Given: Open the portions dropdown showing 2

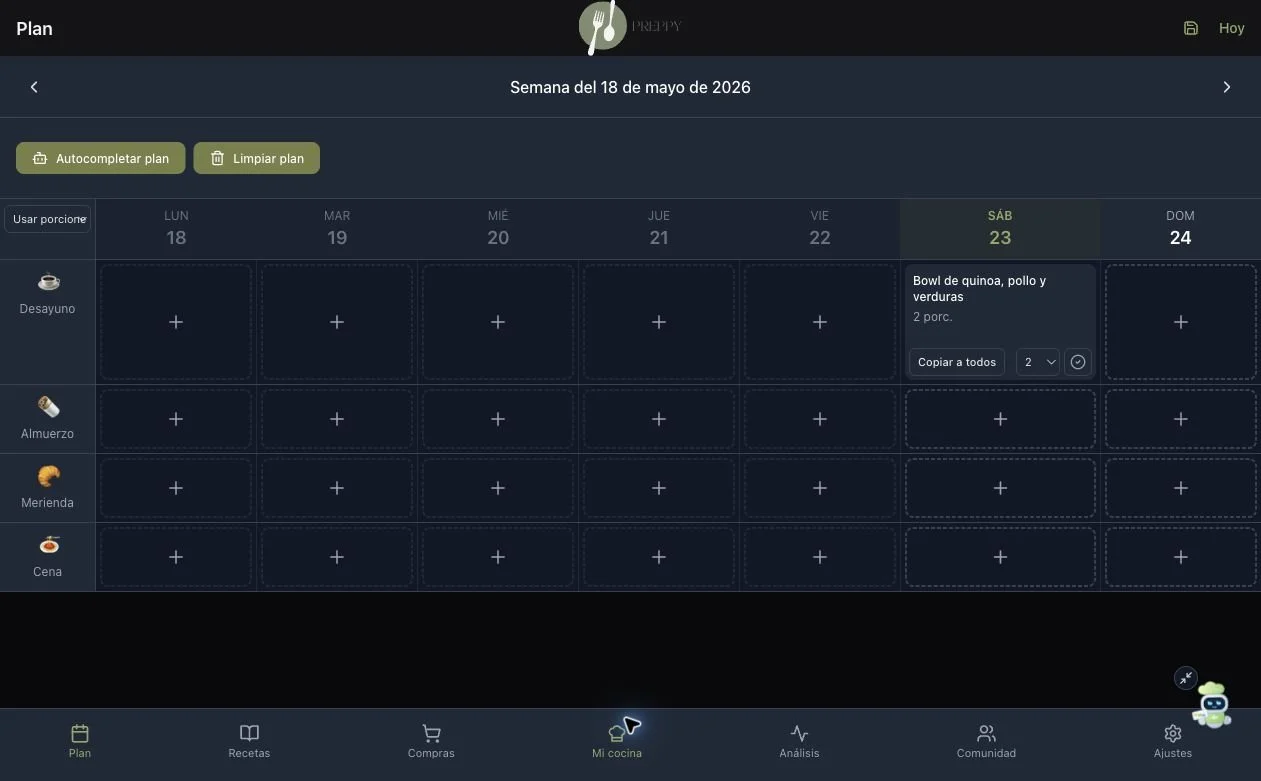Looking at the screenshot, I should [1037, 362].
